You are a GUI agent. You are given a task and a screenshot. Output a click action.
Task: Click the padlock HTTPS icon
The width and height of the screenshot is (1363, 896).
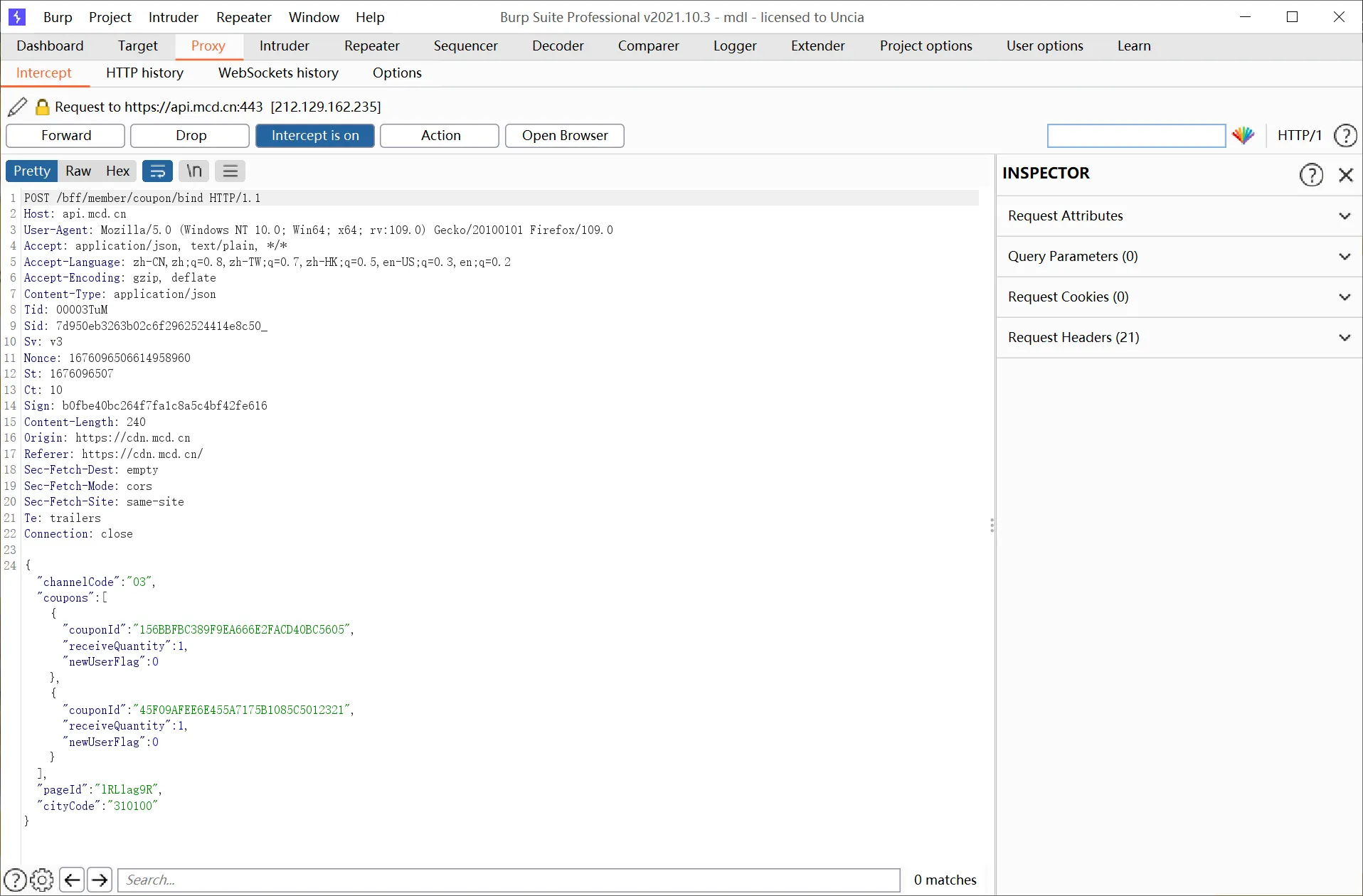(43, 107)
